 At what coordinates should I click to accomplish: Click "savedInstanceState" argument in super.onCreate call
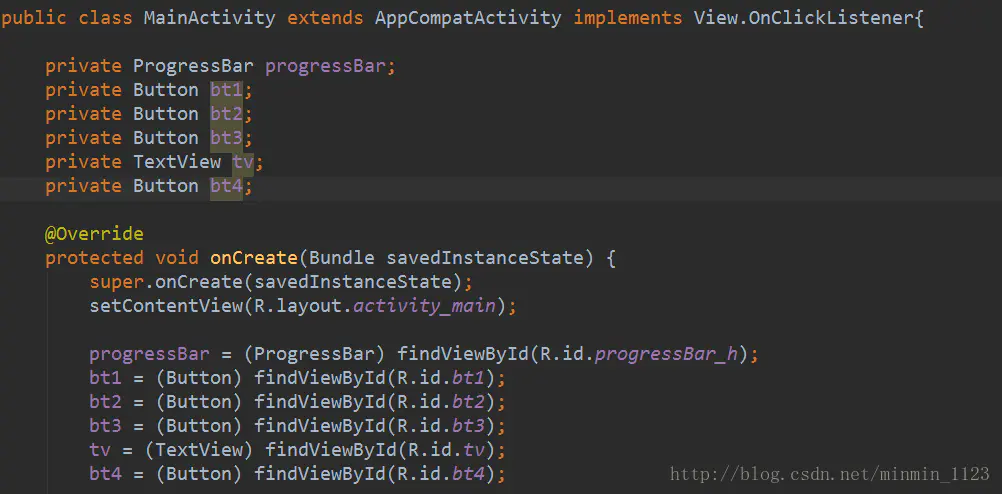pos(352,282)
